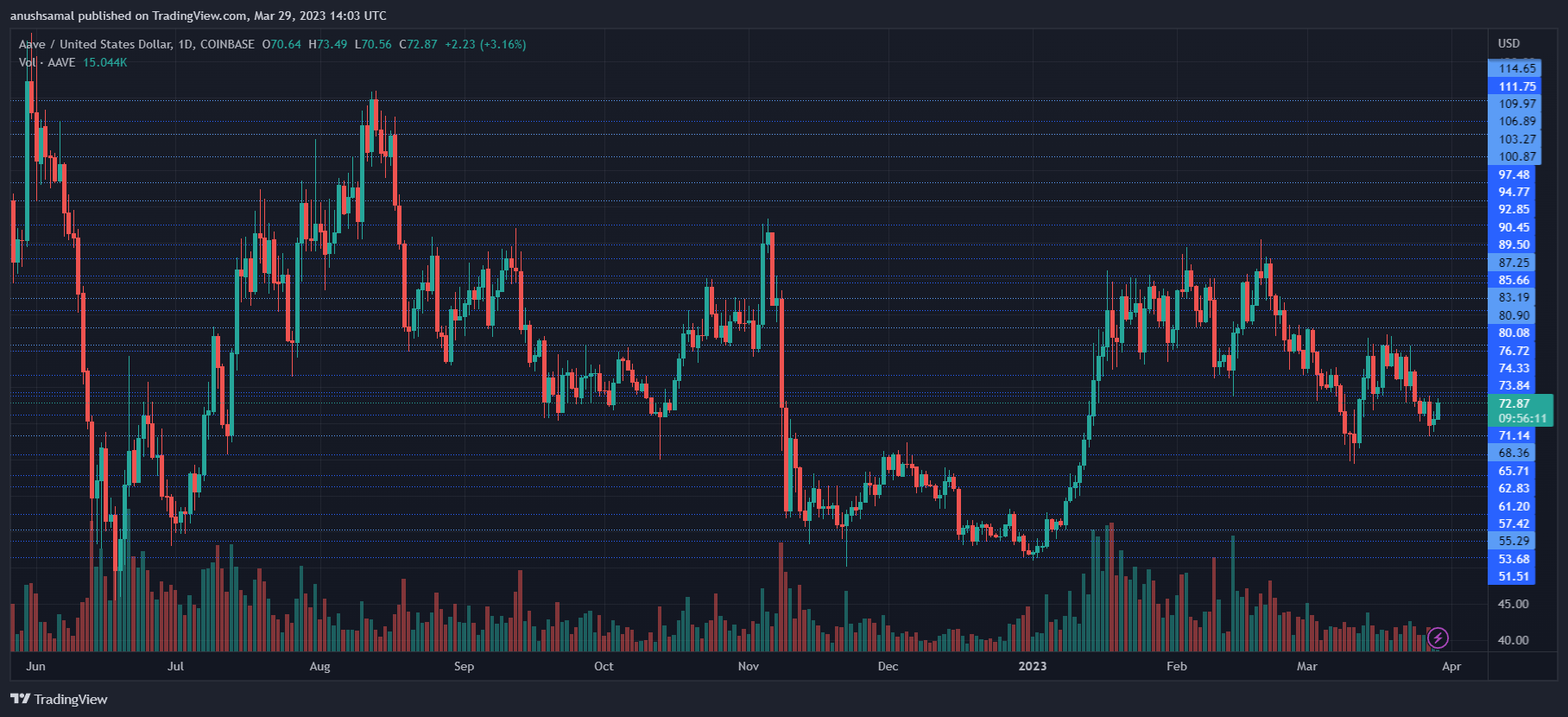
Task: Click the 51.51 price level label
Action: point(1514,576)
